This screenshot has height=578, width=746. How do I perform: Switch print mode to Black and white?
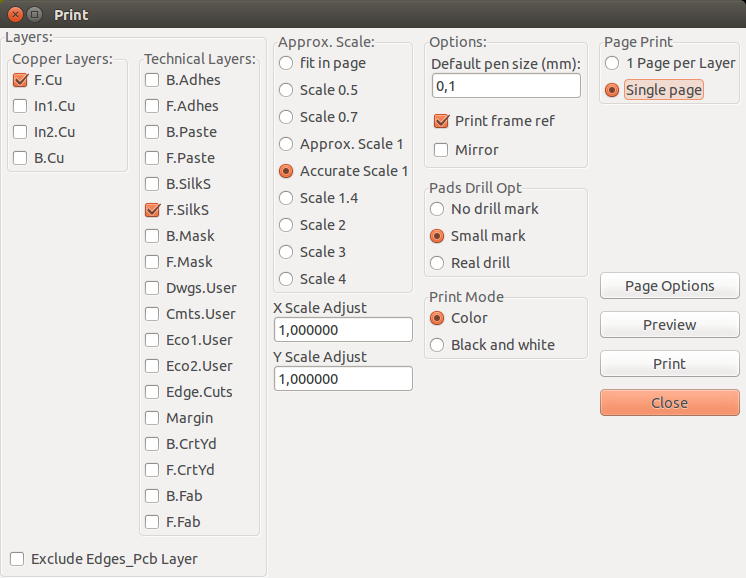coord(437,345)
